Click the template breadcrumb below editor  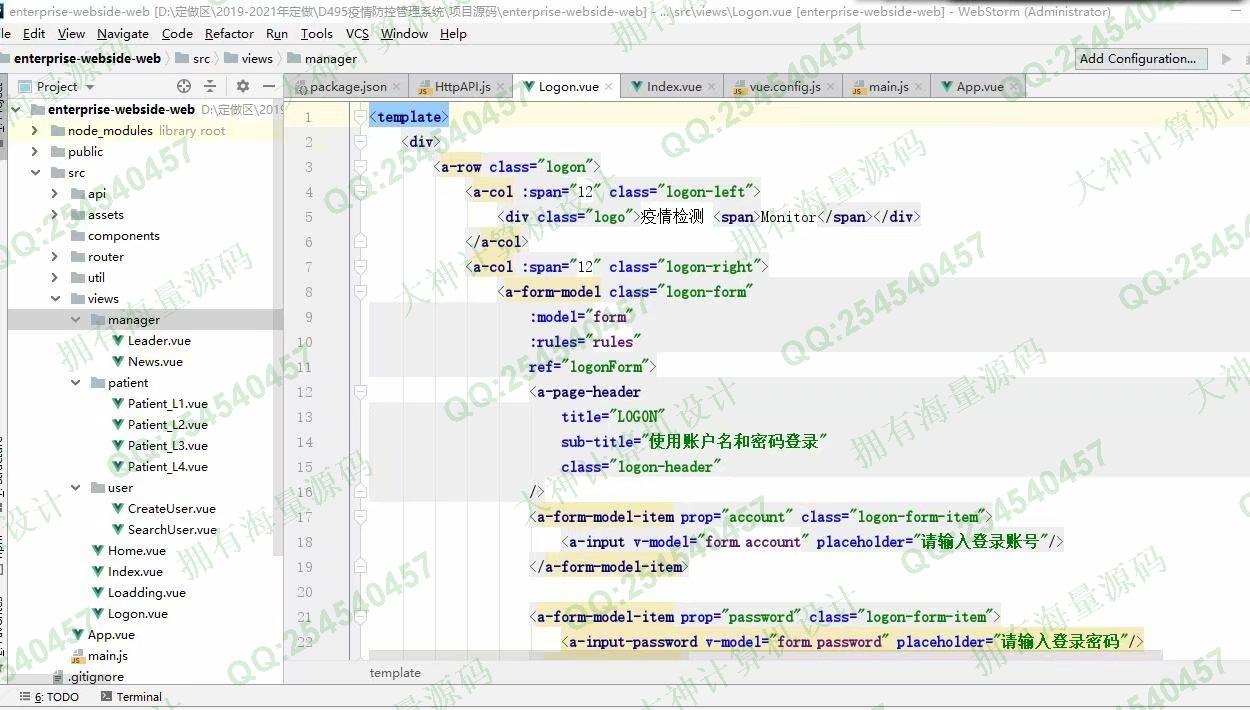point(395,673)
